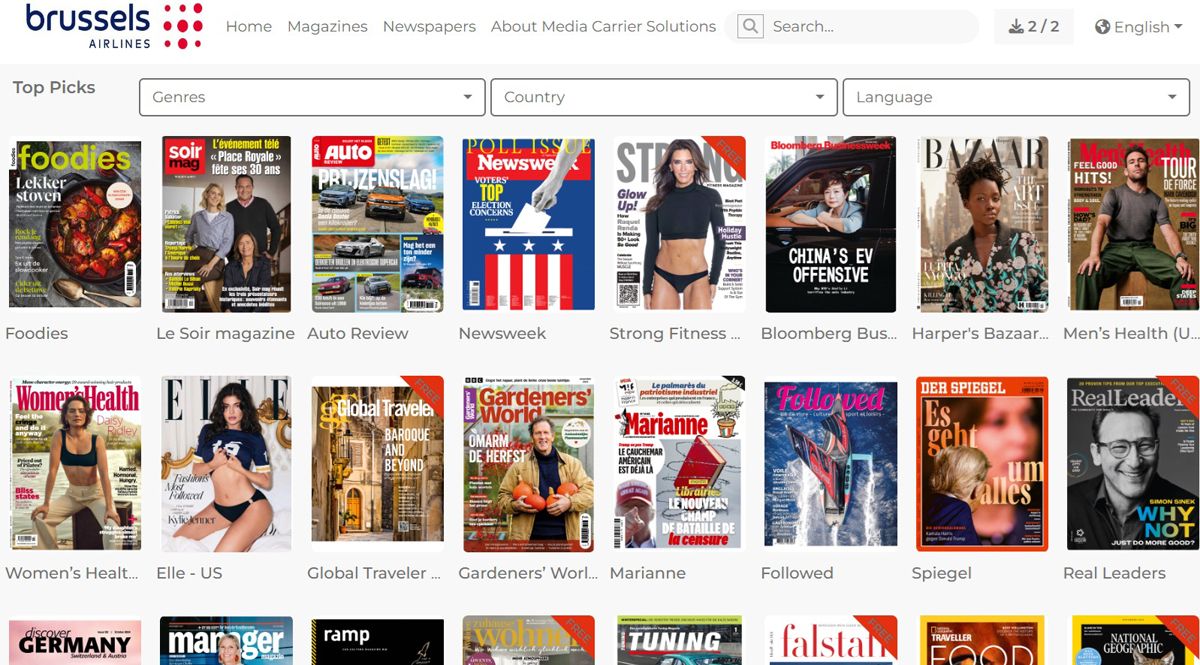Click the search magnifier icon
This screenshot has height=665, width=1200.
tap(750, 27)
